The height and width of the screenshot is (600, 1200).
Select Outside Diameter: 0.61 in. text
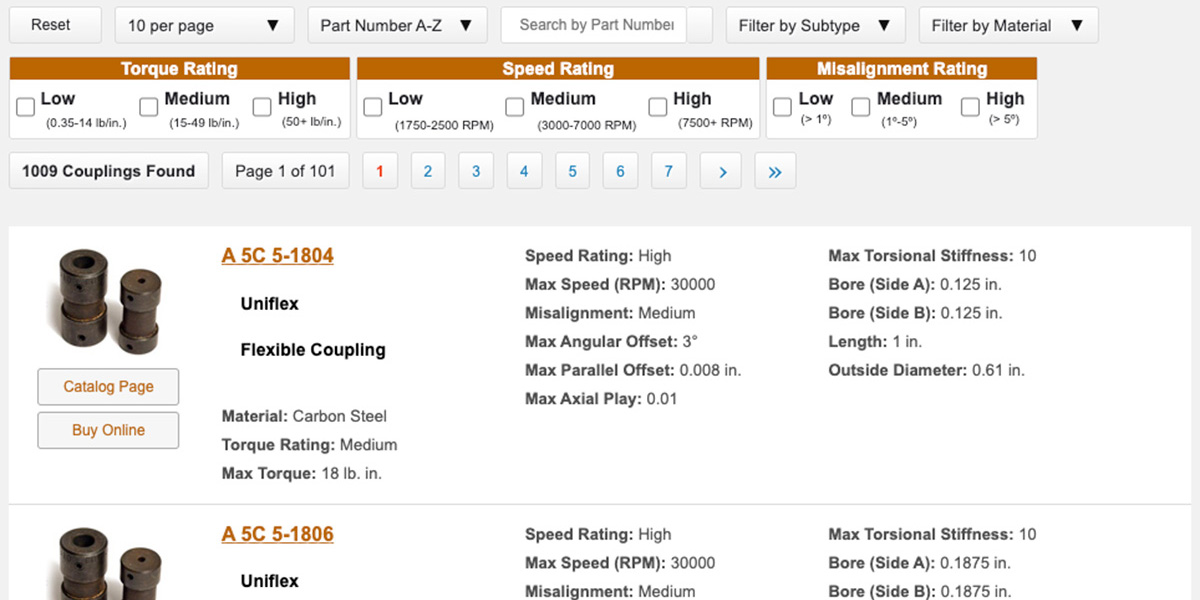pos(927,370)
